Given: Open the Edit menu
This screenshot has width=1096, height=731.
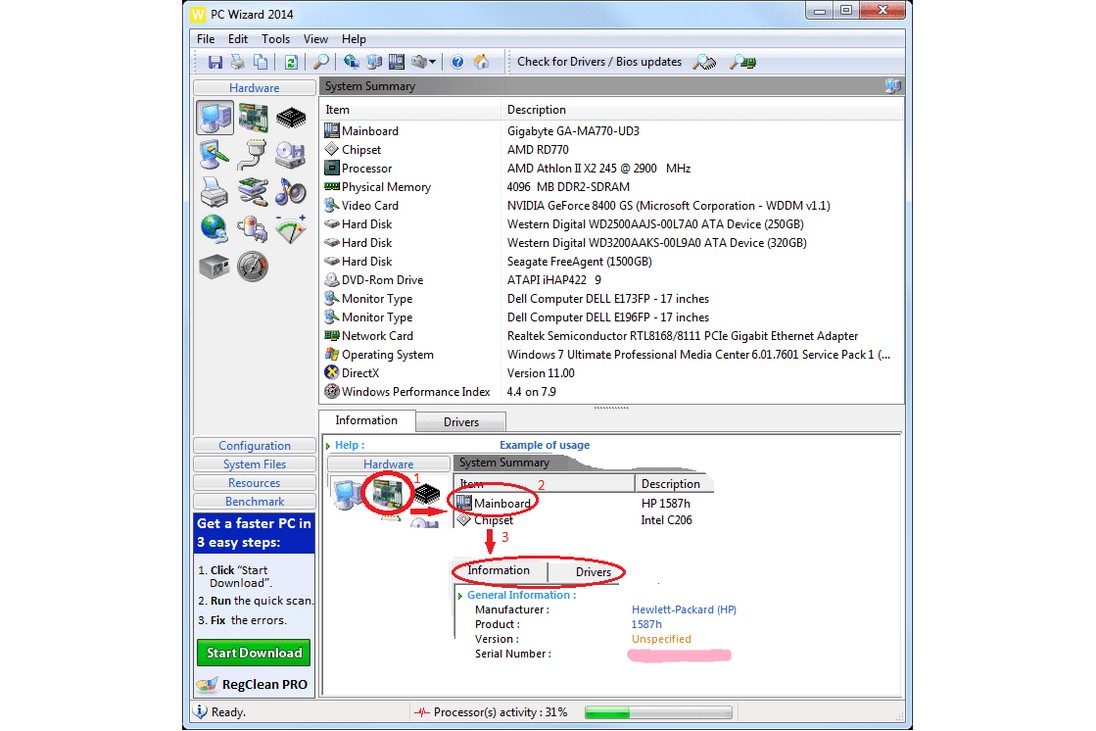Looking at the screenshot, I should coord(238,39).
